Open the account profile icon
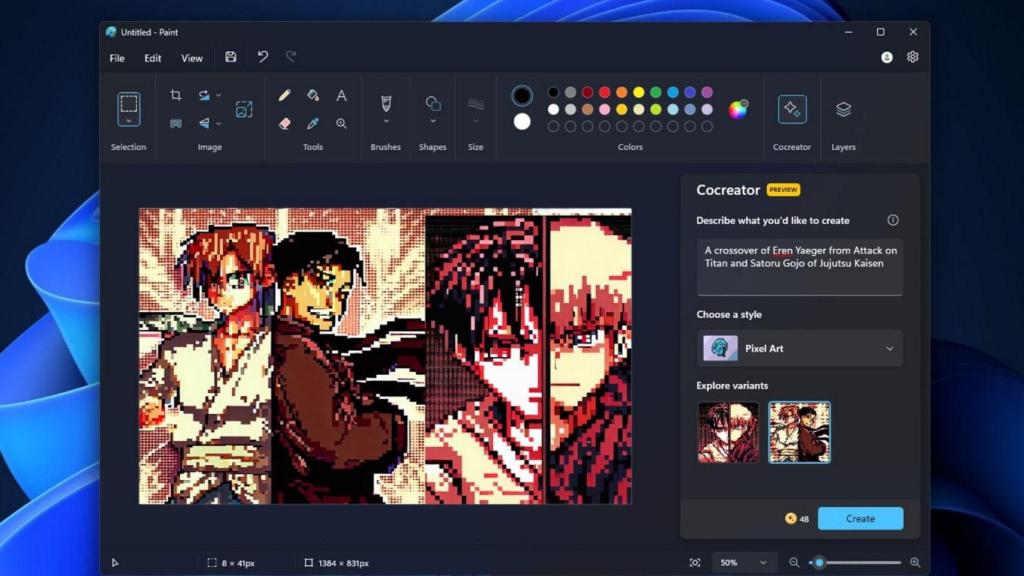 pos(886,57)
